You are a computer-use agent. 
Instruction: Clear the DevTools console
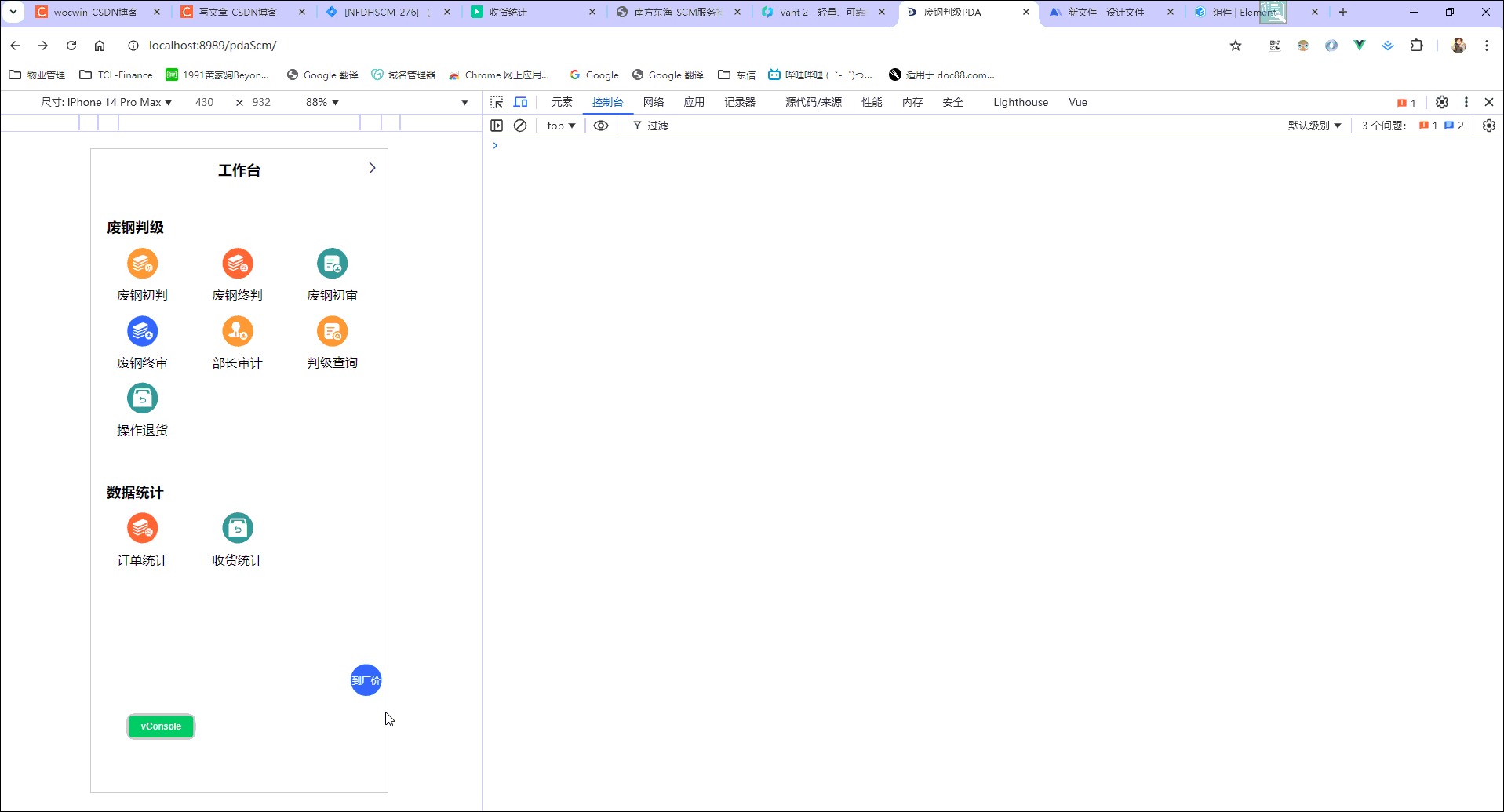520,126
